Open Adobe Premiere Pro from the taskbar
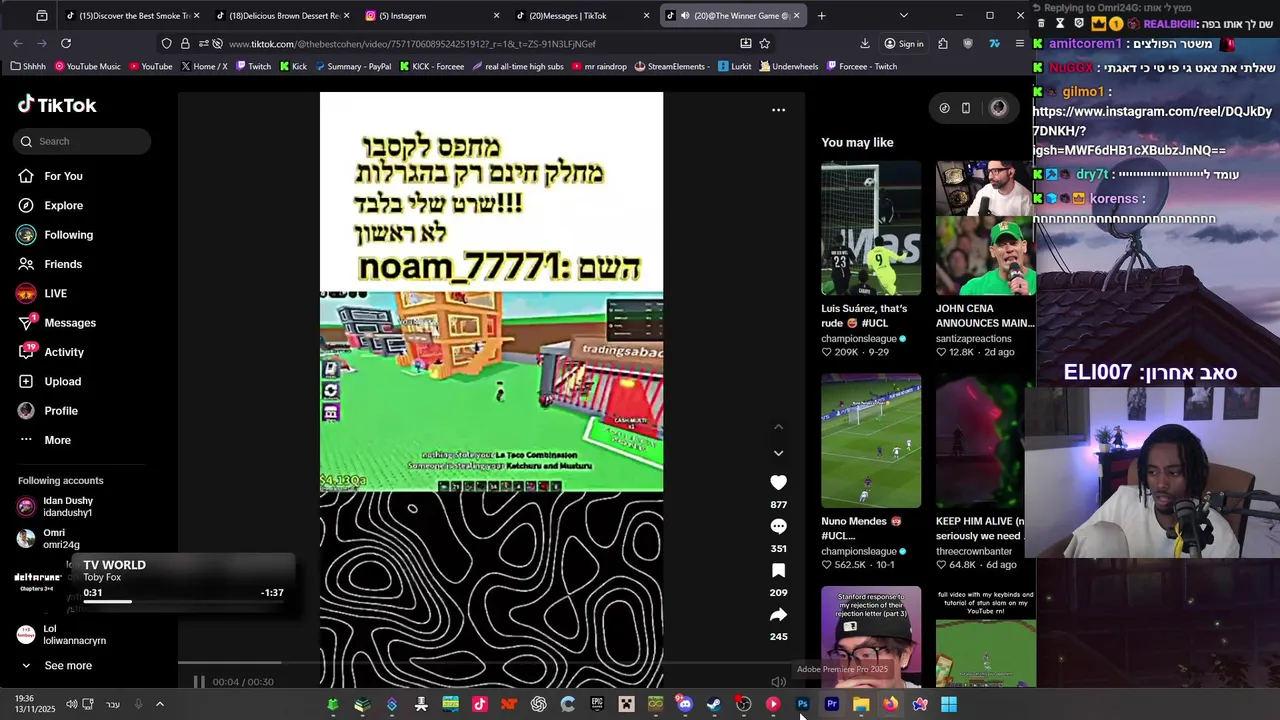Viewport: 1280px width, 720px height. coord(831,704)
